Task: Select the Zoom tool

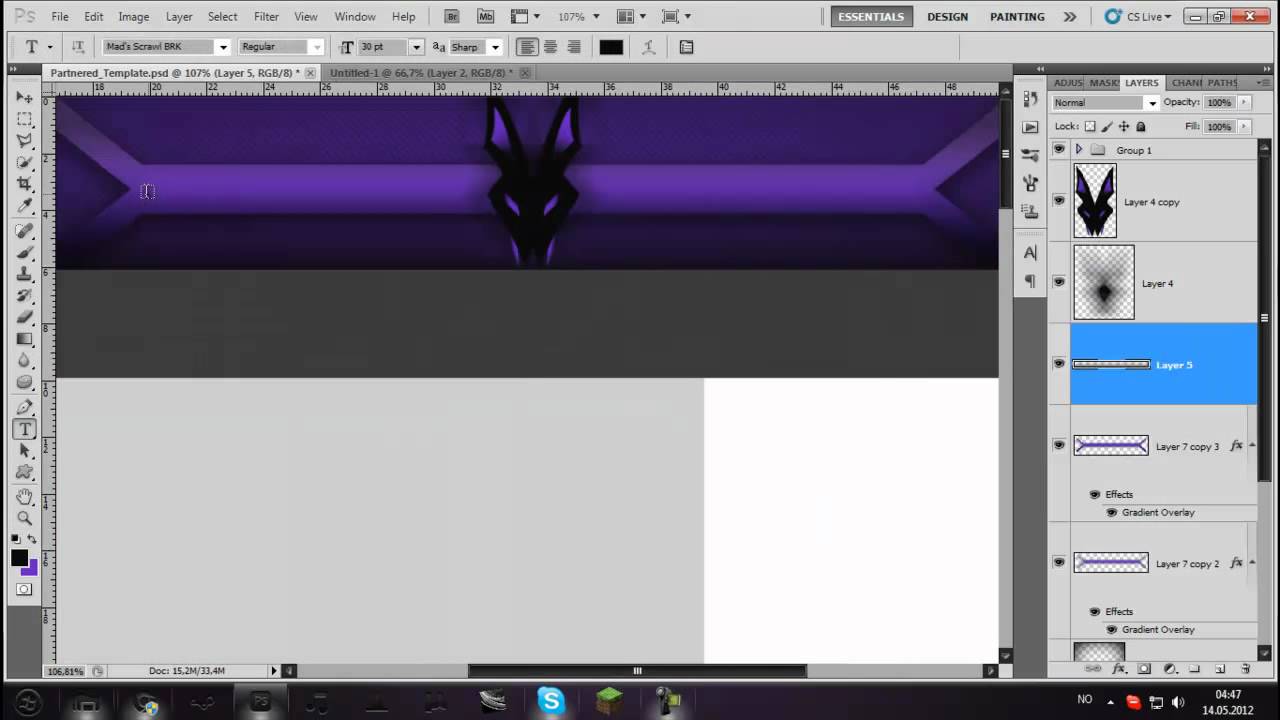Action: click(x=24, y=518)
